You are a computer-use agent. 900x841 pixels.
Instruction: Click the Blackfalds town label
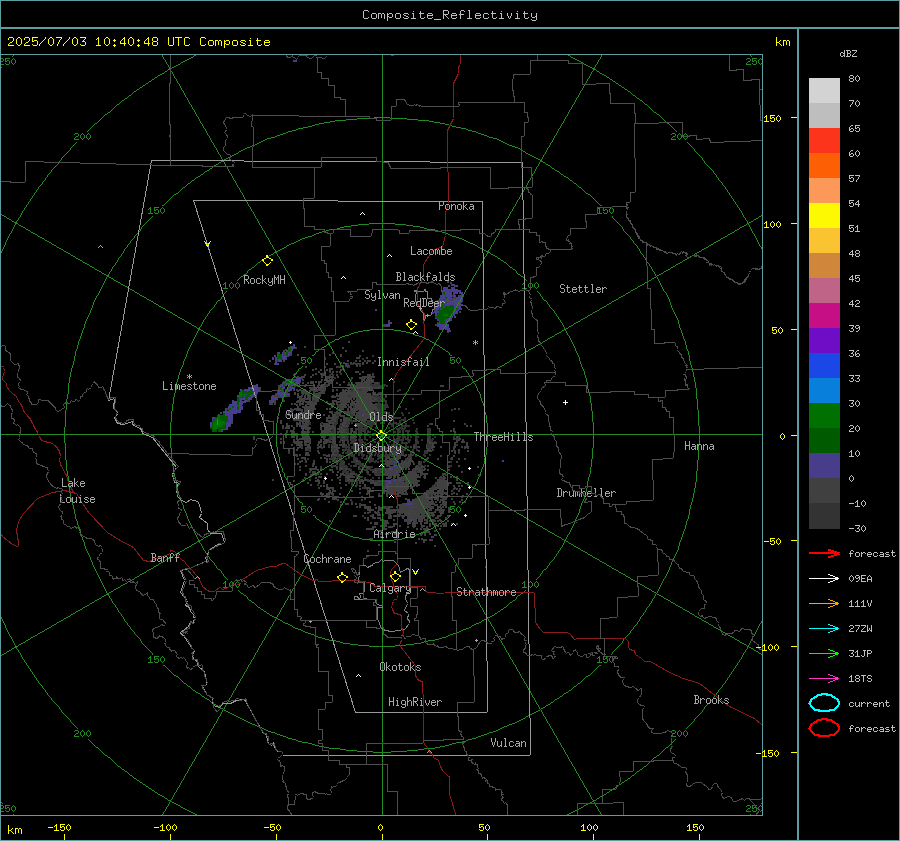(x=425, y=277)
